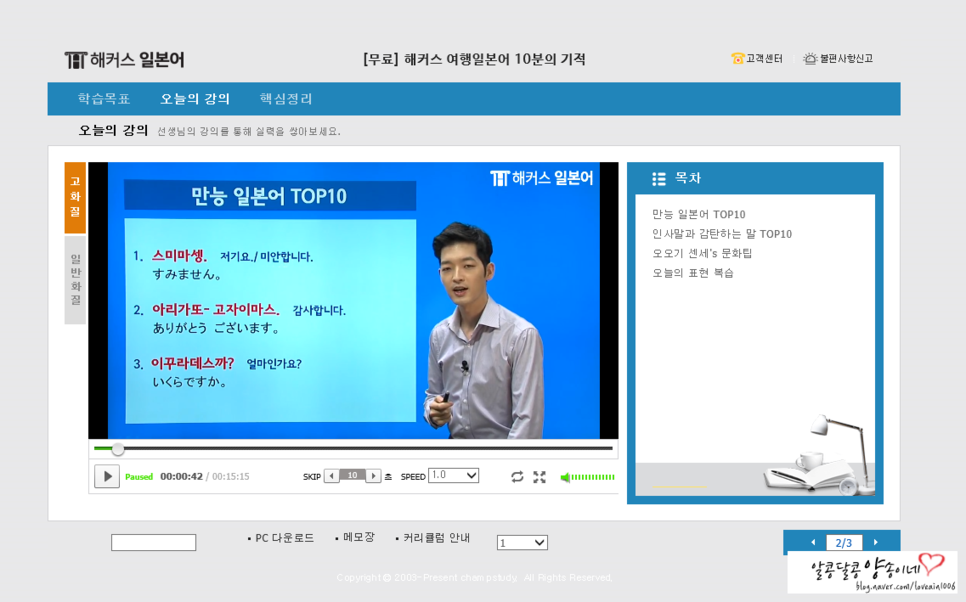
Task: Click the skip seconds field showing 10
Action: (x=352, y=476)
